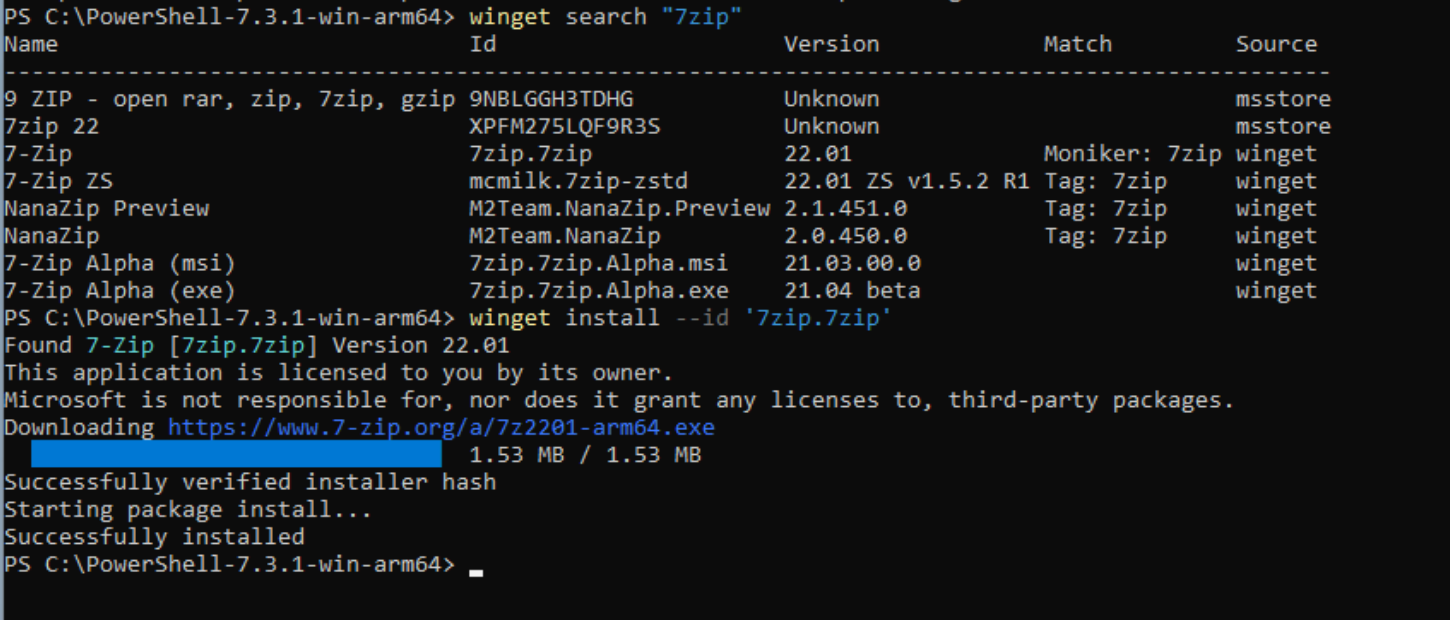Viewport: 1450px width, 620px height.
Task: Click the 'Version' column header
Action: click(x=832, y=44)
